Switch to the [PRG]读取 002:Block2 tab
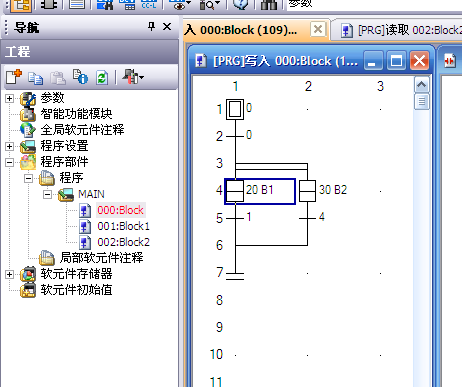This screenshot has width=462, height=387. point(400,30)
